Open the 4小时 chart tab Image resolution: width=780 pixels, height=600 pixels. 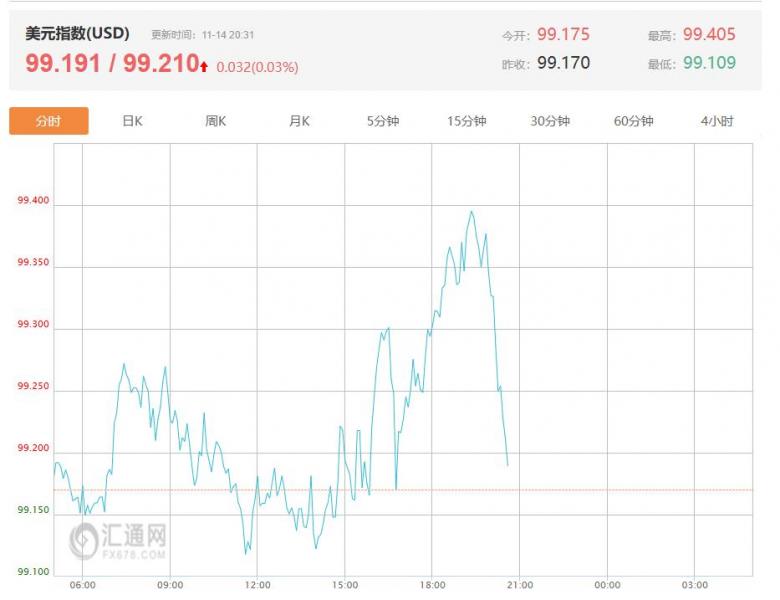point(717,121)
